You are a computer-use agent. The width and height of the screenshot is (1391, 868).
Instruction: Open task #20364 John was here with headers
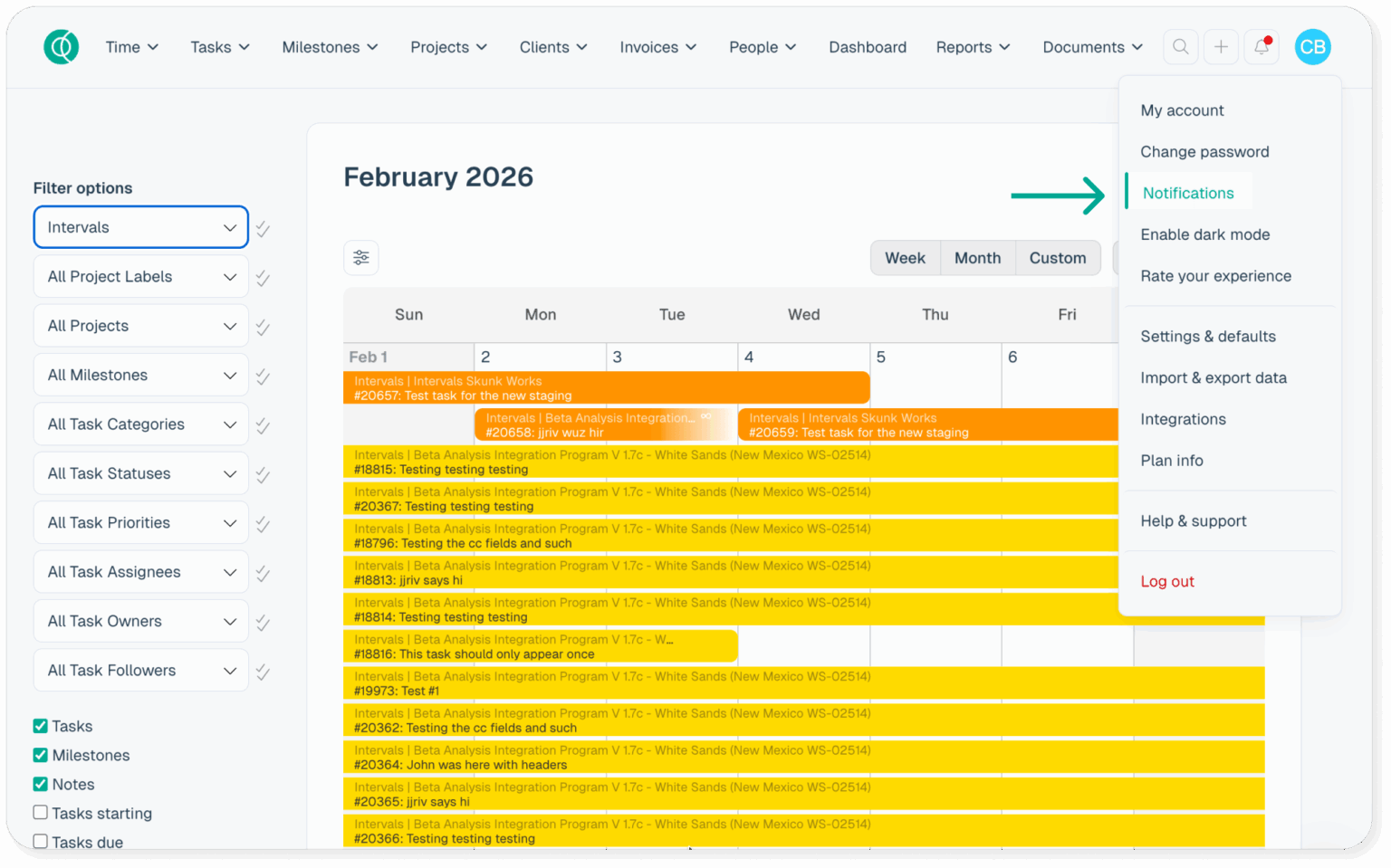click(804, 758)
